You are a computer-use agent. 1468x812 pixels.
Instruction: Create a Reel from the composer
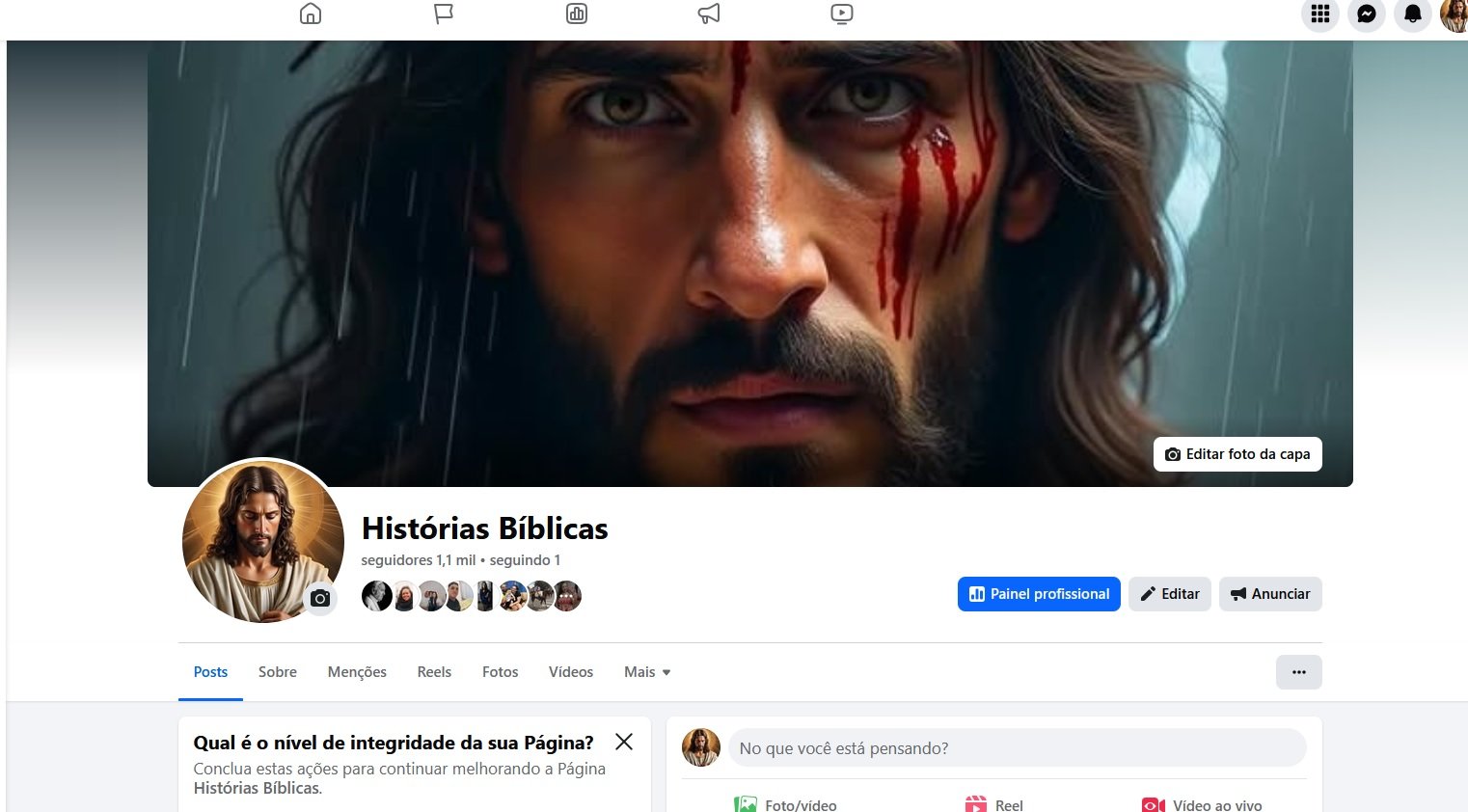pyautogui.click(x=994, y=804)
